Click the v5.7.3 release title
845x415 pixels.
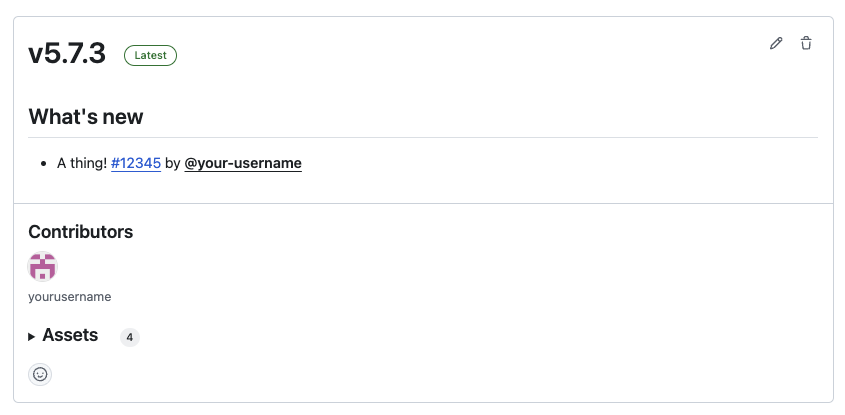coord(67,54)
